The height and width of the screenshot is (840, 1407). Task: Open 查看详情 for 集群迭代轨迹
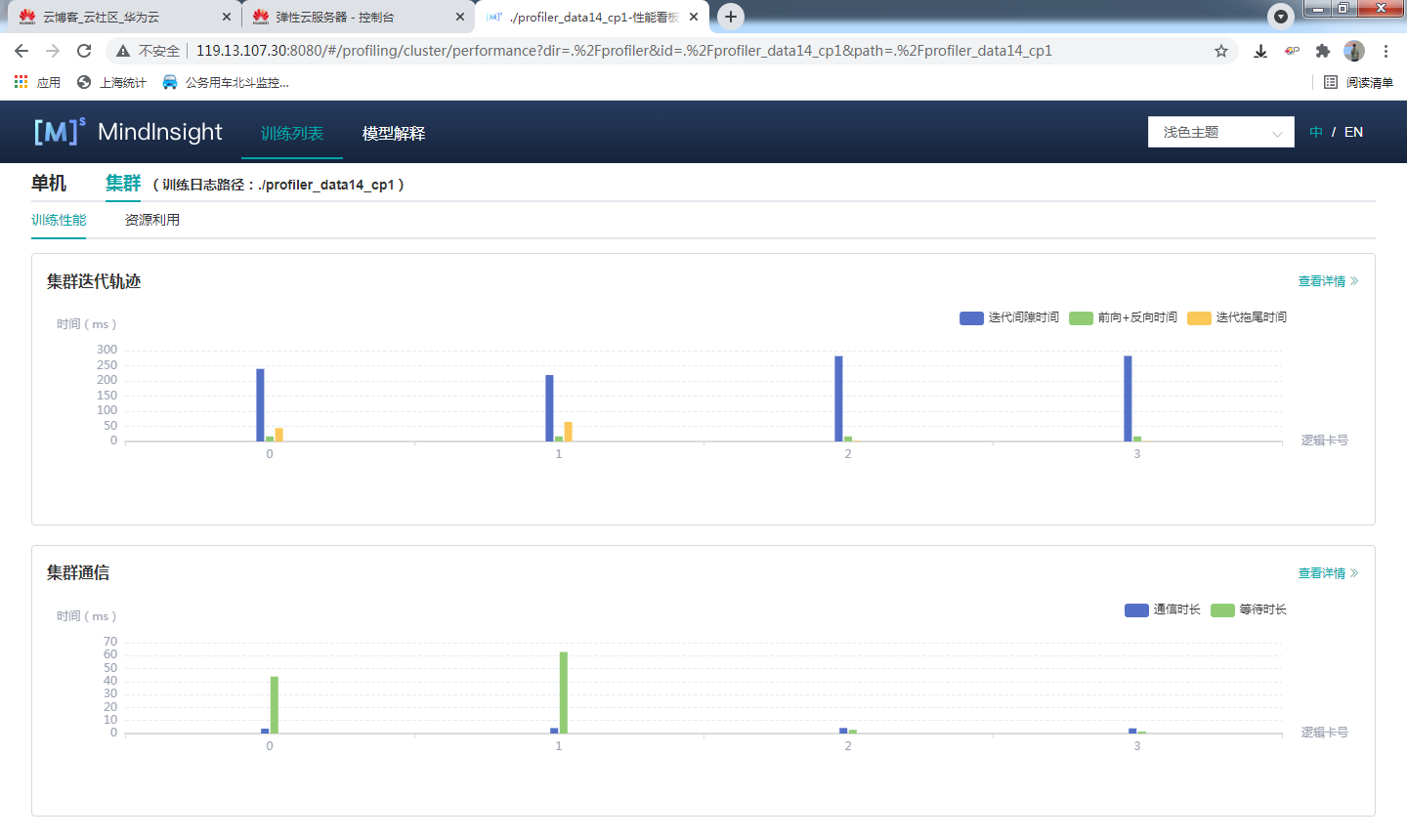click(x=1328, y=281)
